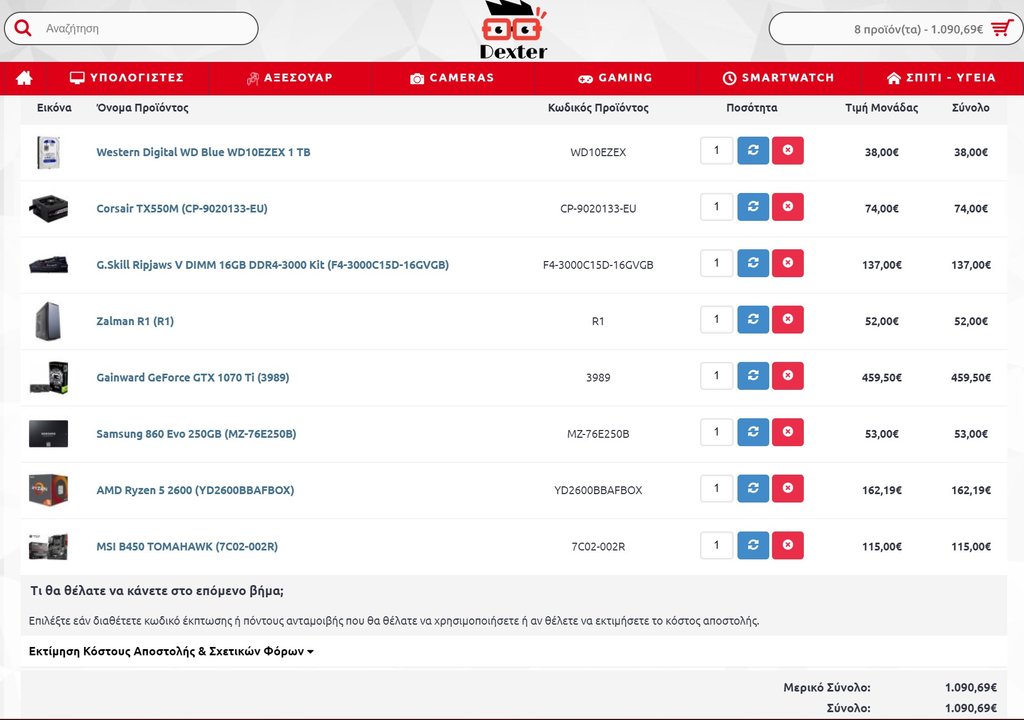Click unit price 459,50€ for Gainward
The image size is (1024, 720).
(x=882, y=377)
